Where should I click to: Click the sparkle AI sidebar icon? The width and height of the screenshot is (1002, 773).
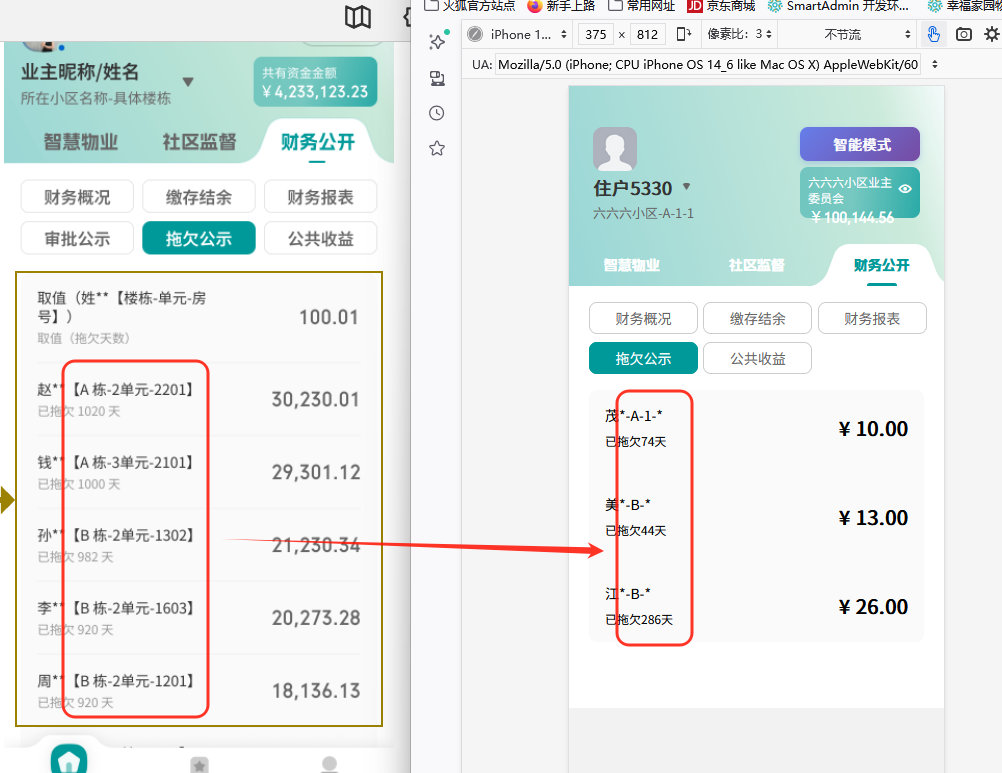point(437,42)
